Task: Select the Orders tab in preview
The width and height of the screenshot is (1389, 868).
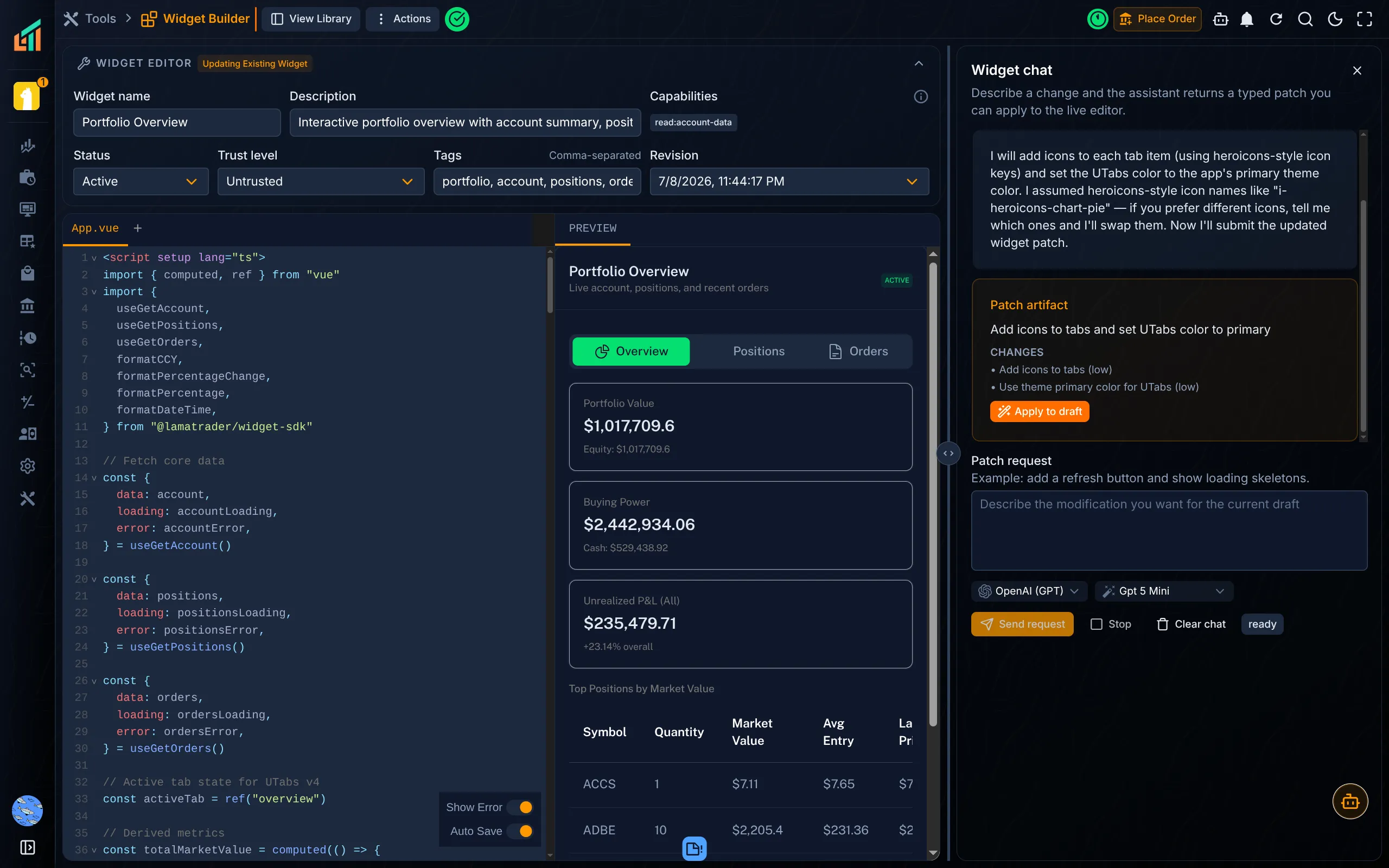Action: tap(859, 352)
